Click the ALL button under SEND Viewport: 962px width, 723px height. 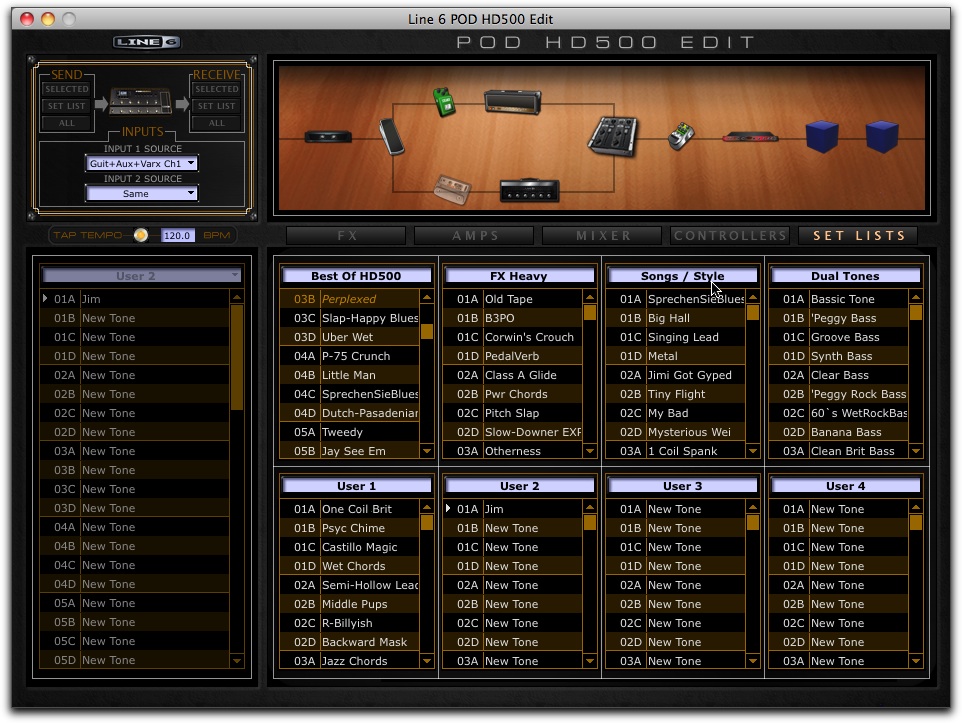point(66,123)
